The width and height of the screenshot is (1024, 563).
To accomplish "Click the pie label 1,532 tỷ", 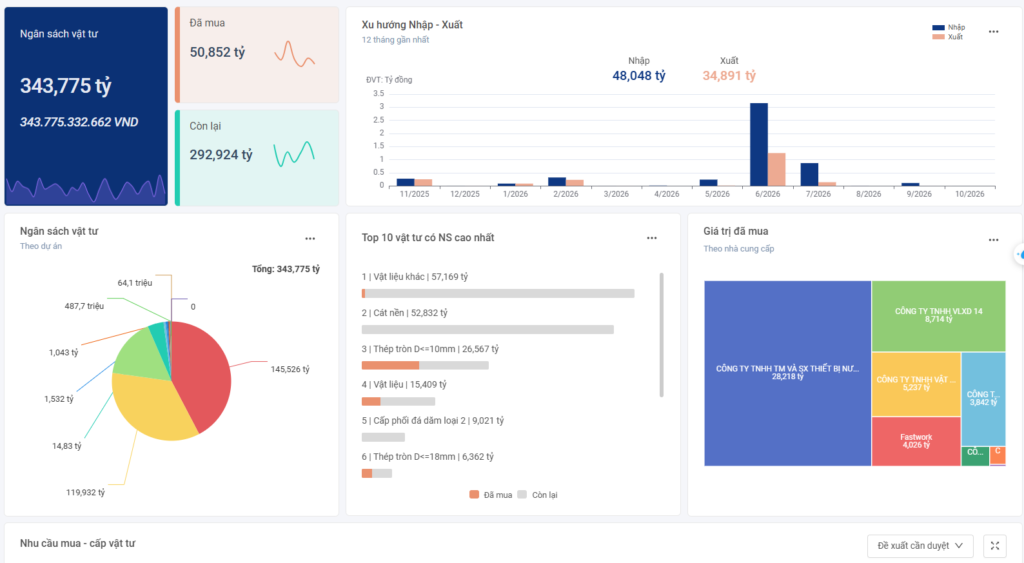I will [x=59, y=399].
